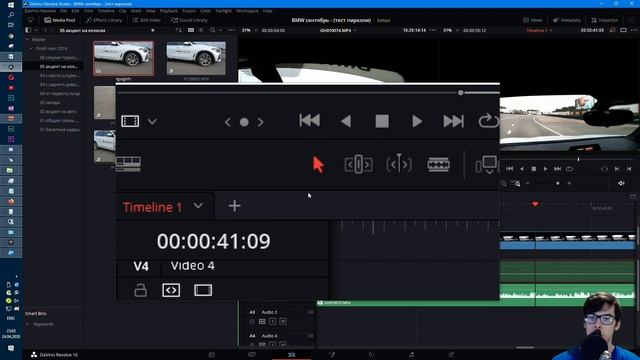The width and height of the screenshot is (640, 360).
Task: Click the jog slider handle above transport
Action: (x=460, y=93)
